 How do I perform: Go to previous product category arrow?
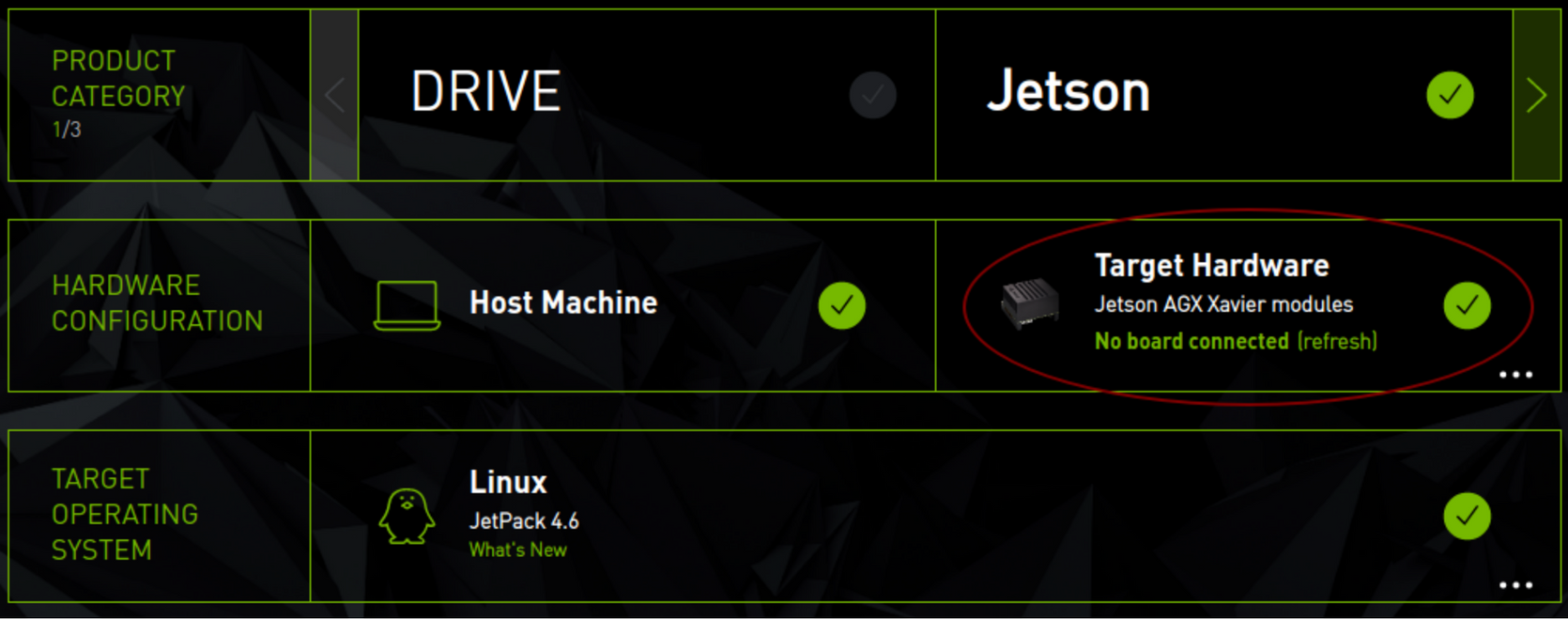coord(334,95)
